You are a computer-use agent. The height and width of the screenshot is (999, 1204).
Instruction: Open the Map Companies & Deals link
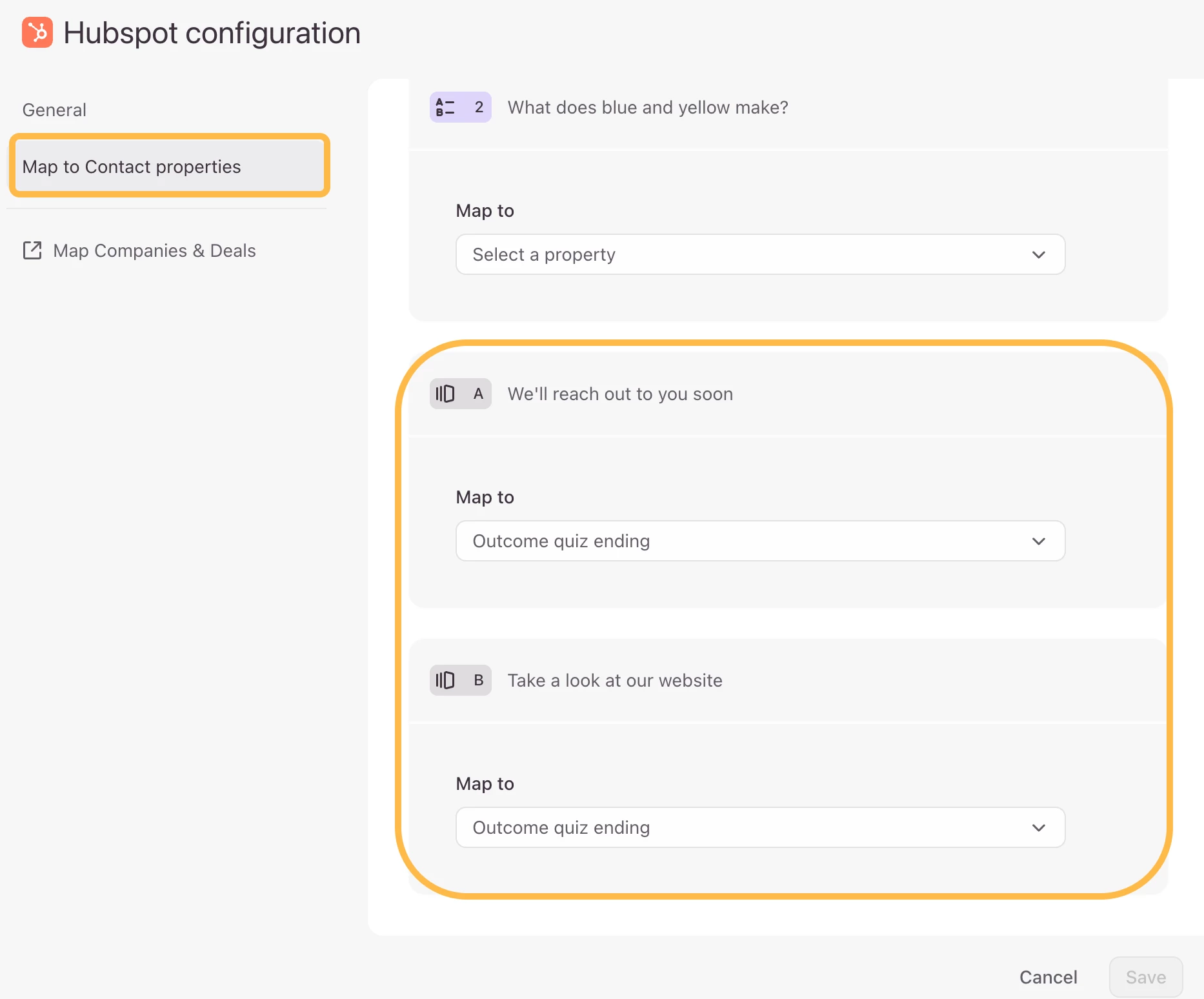(154, 250)
